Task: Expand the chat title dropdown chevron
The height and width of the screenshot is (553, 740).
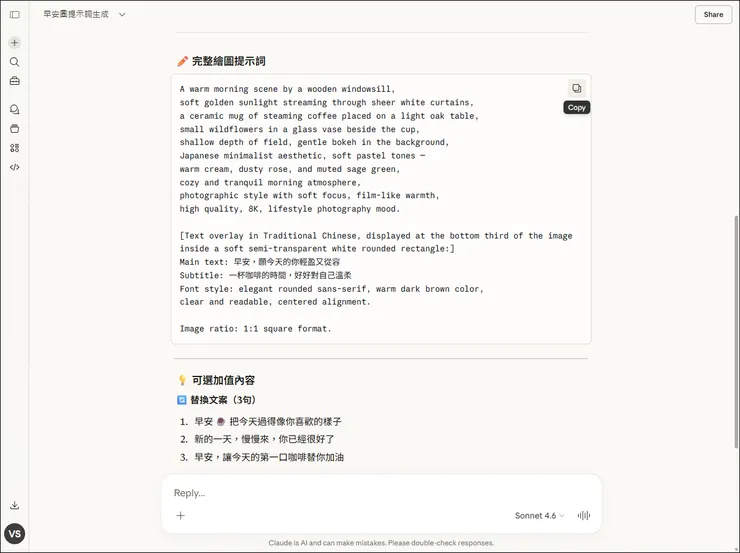Action: coord(122,15)
